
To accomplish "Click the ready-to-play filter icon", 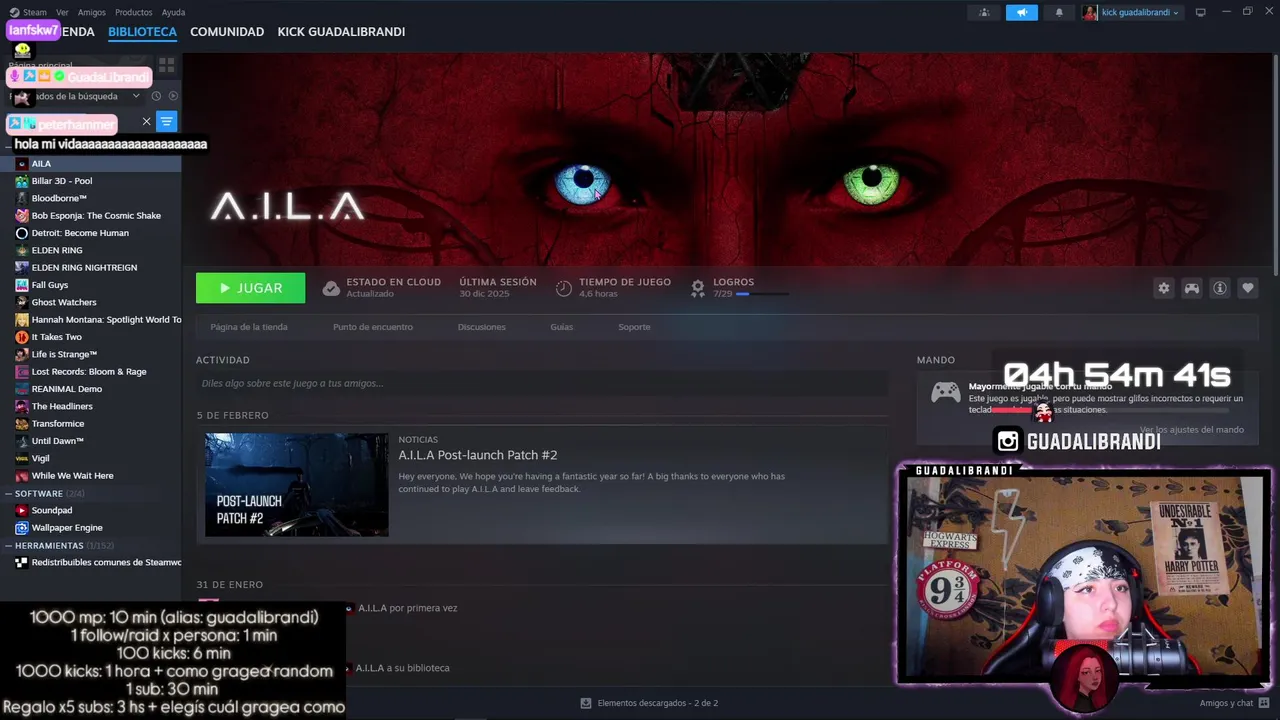I will (x=173, y=96).
